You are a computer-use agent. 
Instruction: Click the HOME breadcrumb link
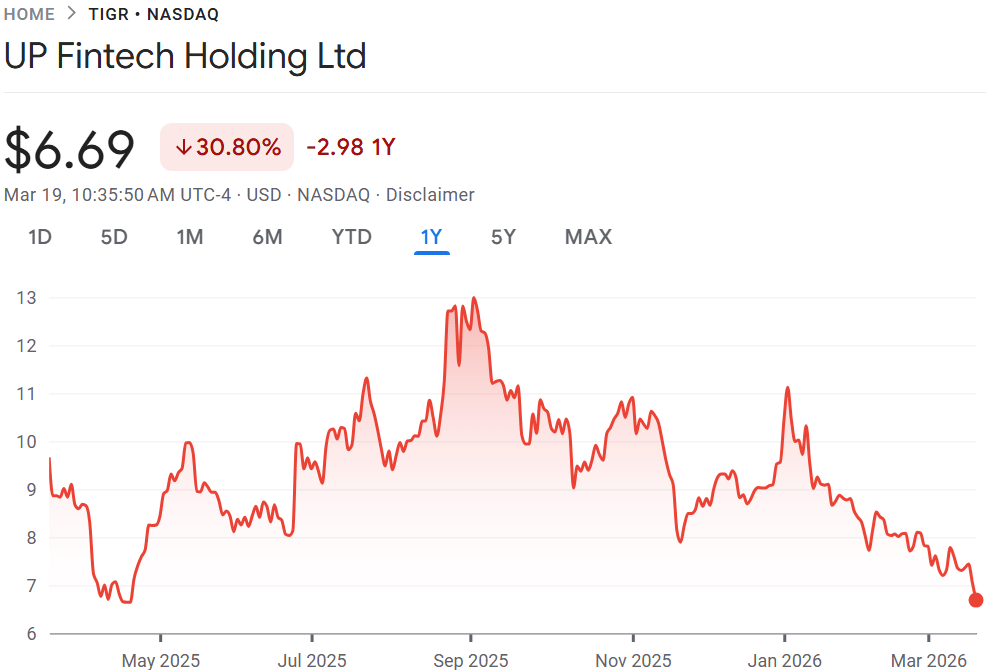click(29, 14)
